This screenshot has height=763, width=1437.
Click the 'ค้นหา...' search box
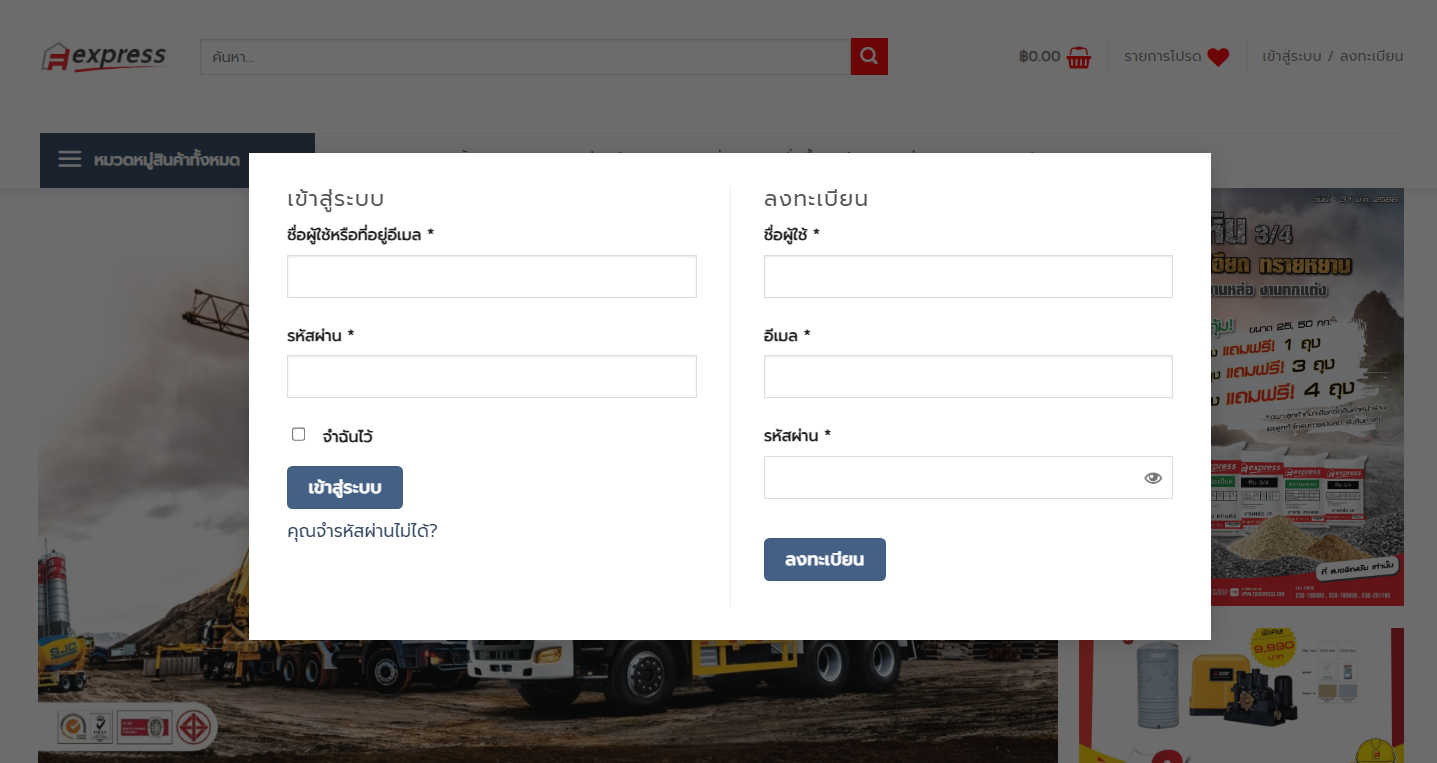click(525, 57)
